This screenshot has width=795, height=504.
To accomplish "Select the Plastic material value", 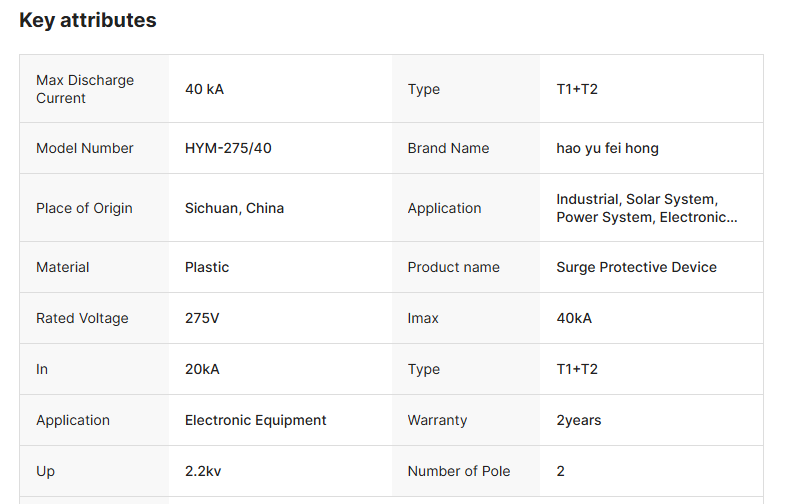I will (207, 267).
